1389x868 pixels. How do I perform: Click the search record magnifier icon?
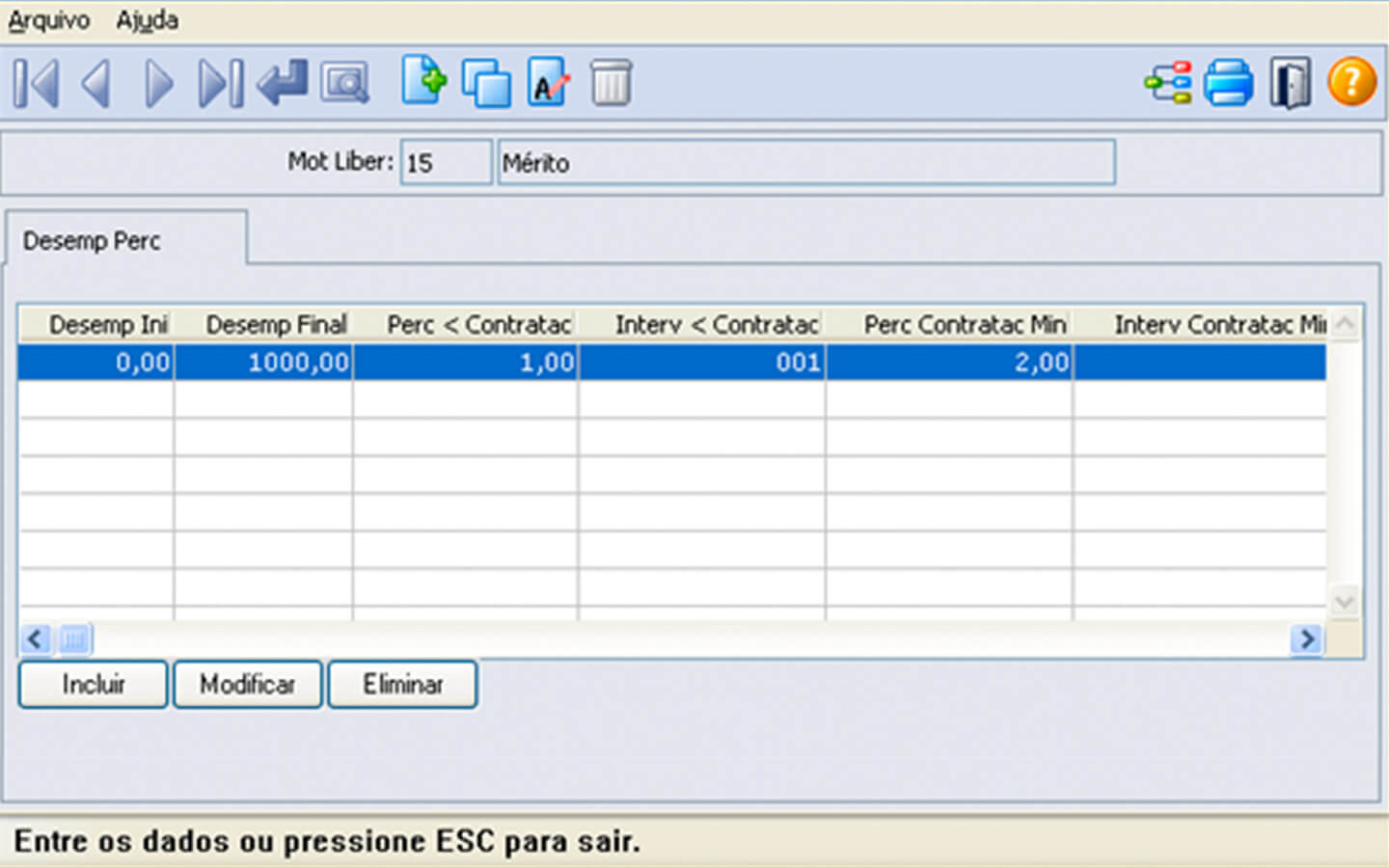(x=344, y=83)
